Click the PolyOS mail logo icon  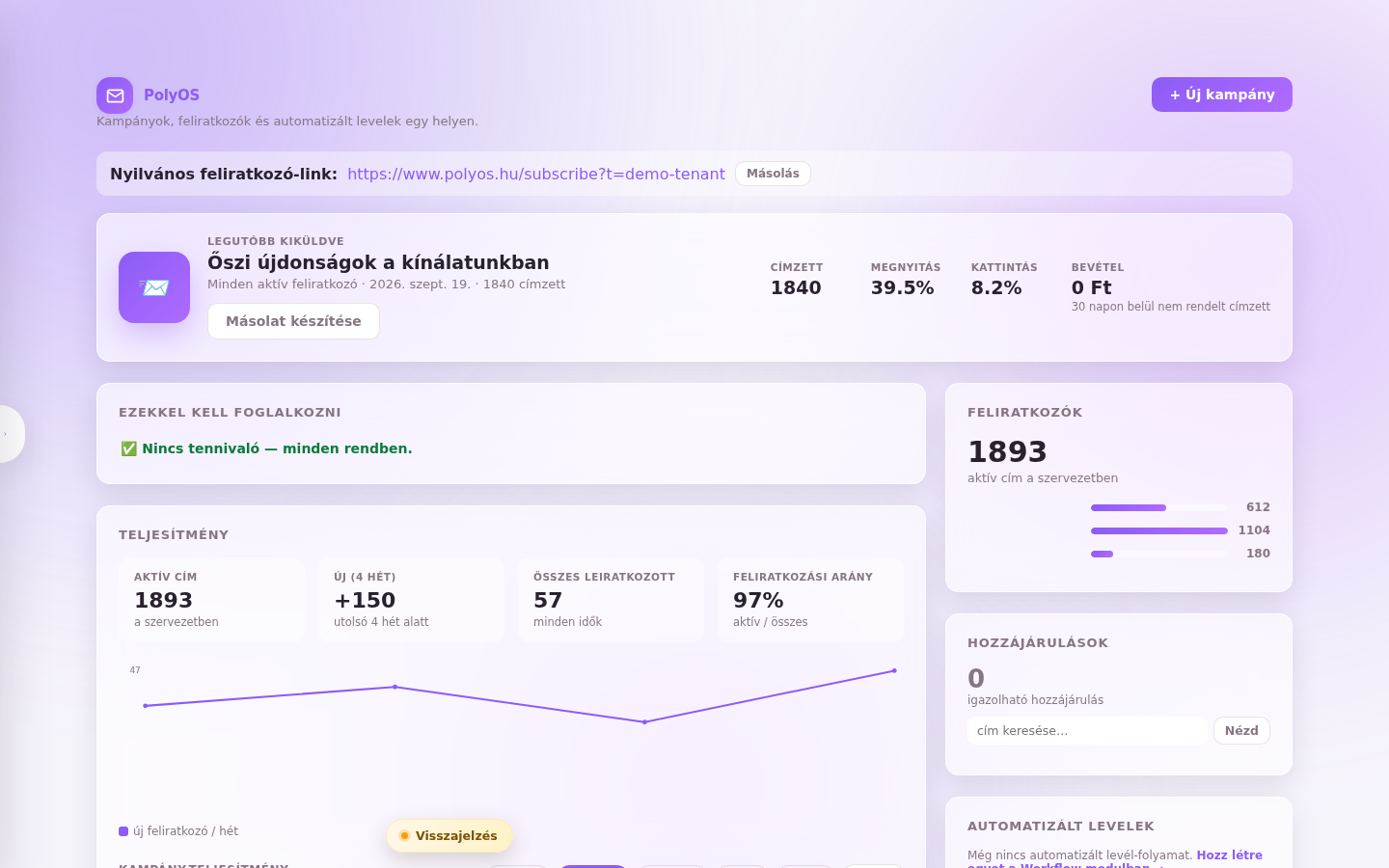coord(115,95)
